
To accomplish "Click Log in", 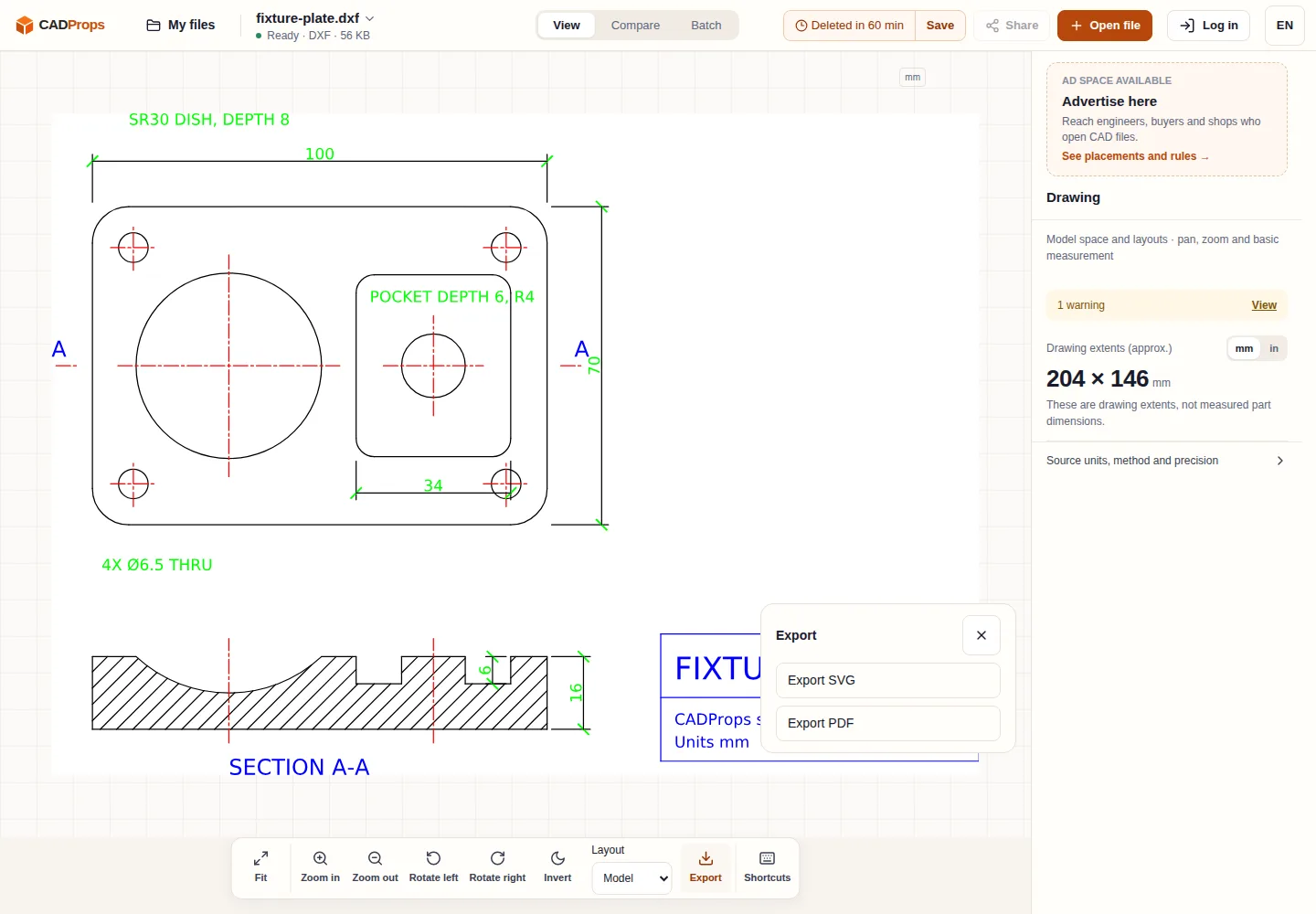I will click(1208, 25).
